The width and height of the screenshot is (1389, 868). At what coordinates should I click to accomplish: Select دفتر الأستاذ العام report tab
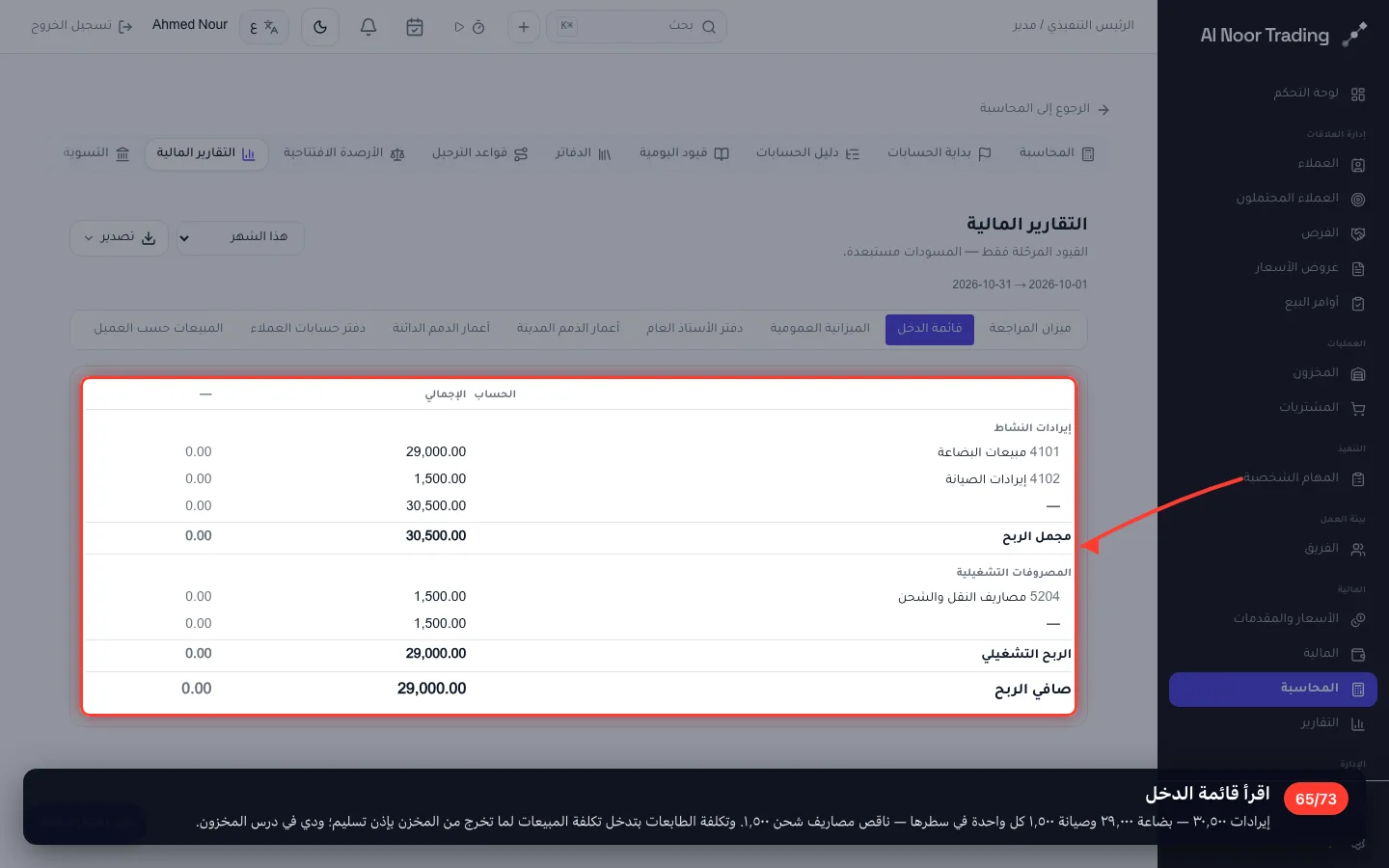point(694,329)
